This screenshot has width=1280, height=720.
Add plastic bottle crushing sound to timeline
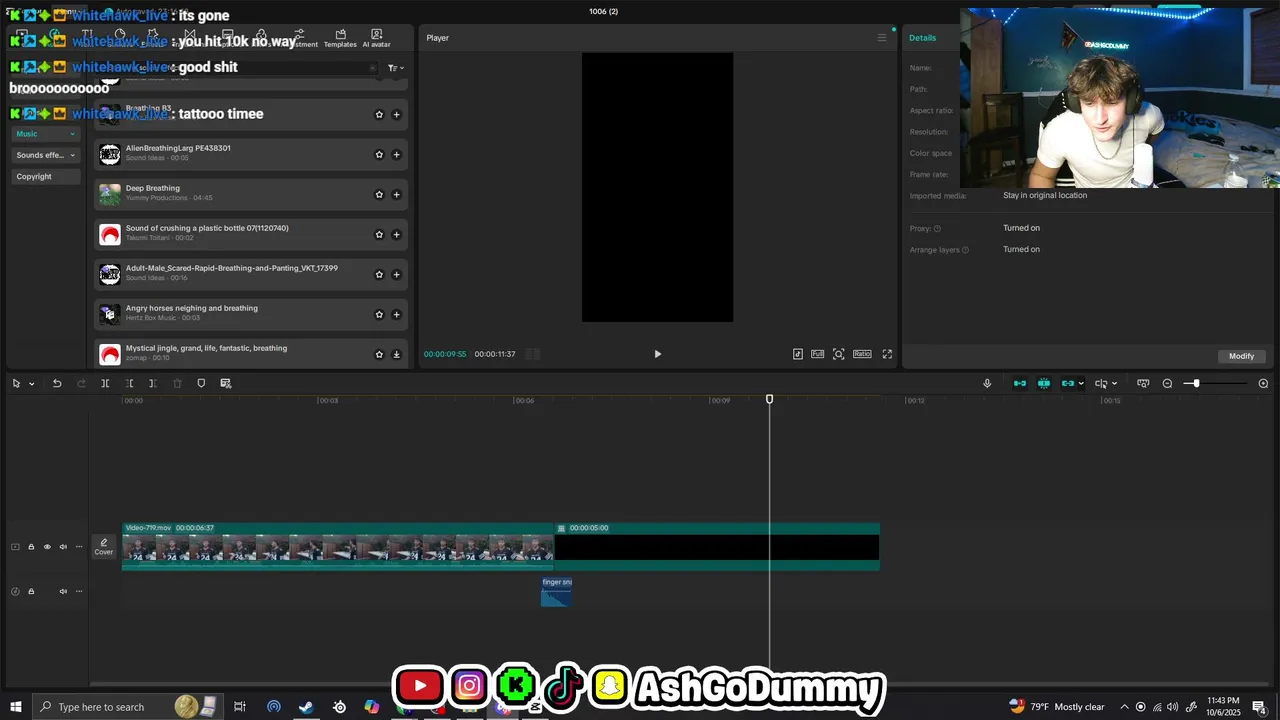[x=396, y=234]
